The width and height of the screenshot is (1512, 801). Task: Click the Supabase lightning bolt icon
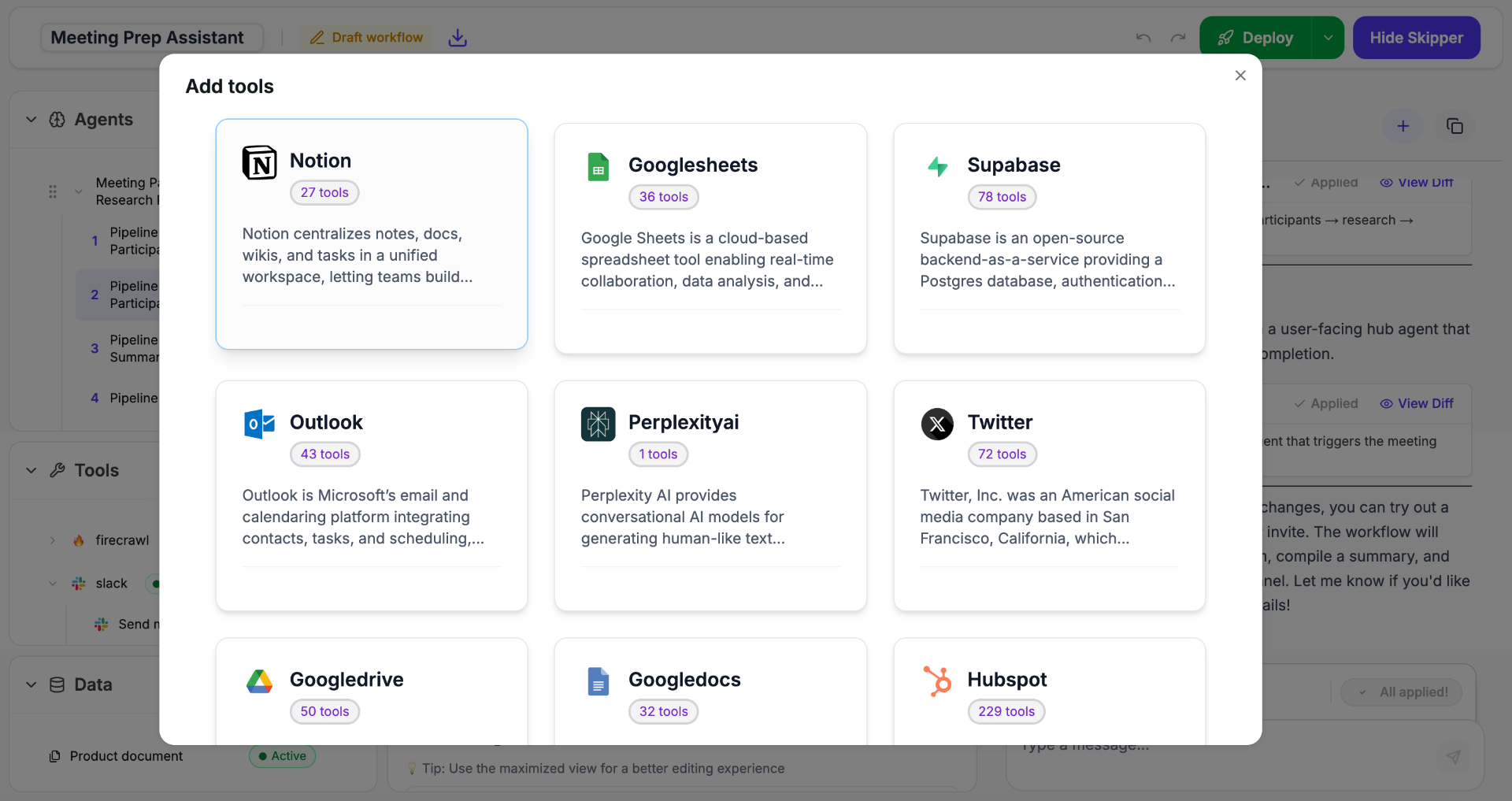pos(937,167)
